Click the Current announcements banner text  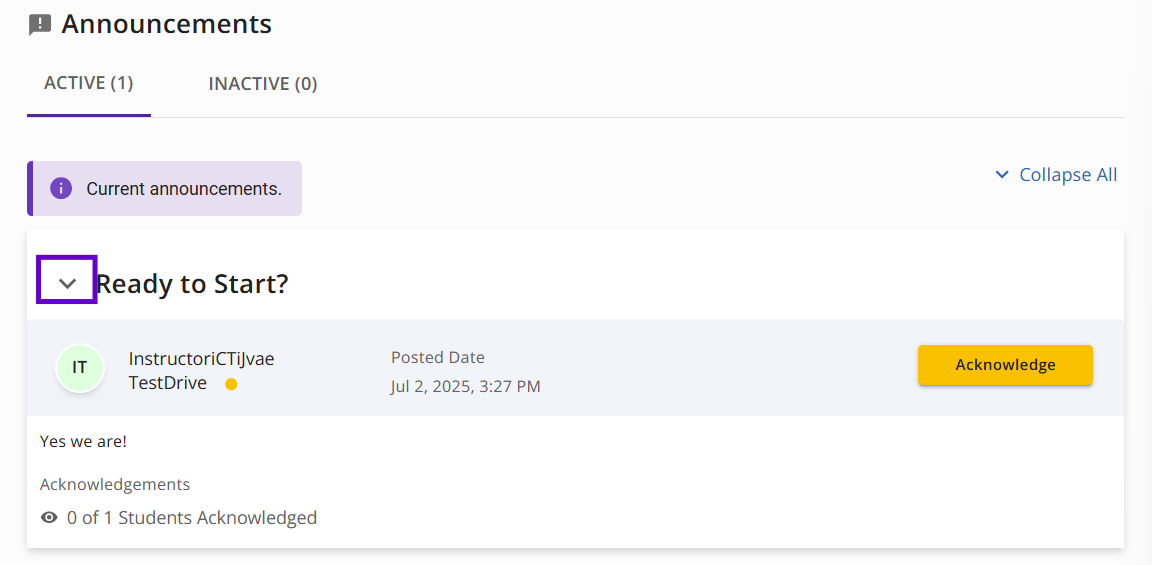click(184, 189)
